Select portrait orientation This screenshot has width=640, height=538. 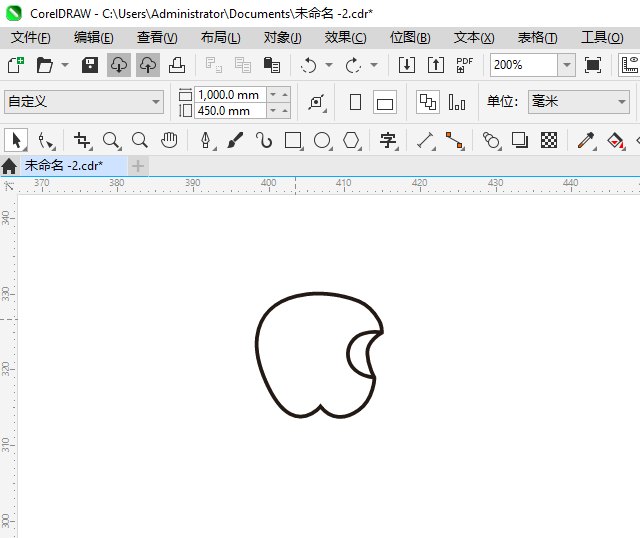[356, 102]
